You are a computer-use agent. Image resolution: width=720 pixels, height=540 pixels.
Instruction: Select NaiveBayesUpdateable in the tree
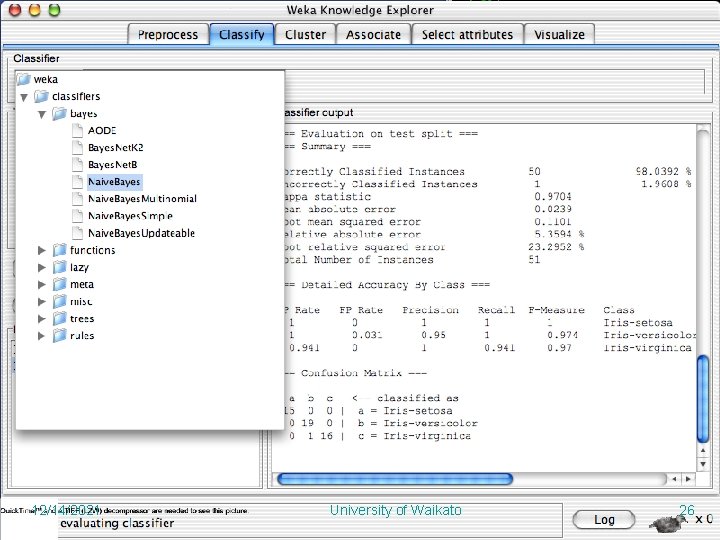click(141, 233)
